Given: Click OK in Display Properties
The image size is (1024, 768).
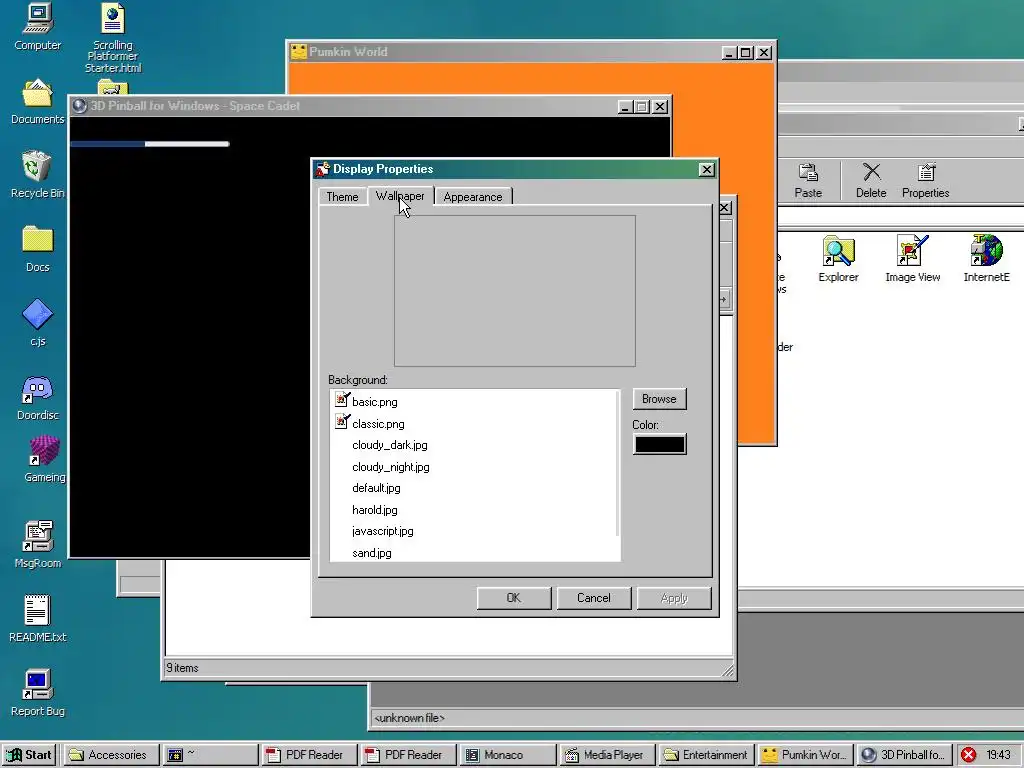Looking at the screenshot, I should pyautogui.click(x=514, y=598).
